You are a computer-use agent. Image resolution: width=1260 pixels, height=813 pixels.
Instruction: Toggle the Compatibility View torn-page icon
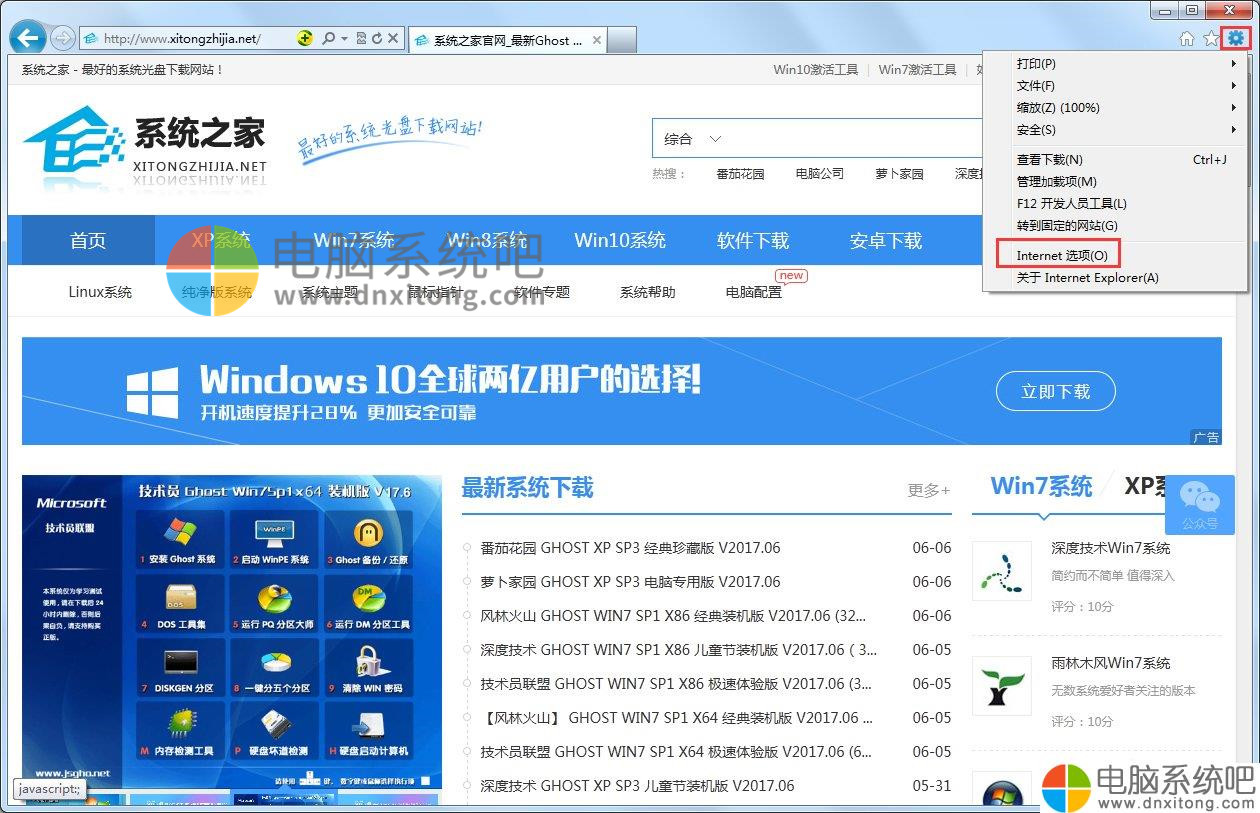361,39
